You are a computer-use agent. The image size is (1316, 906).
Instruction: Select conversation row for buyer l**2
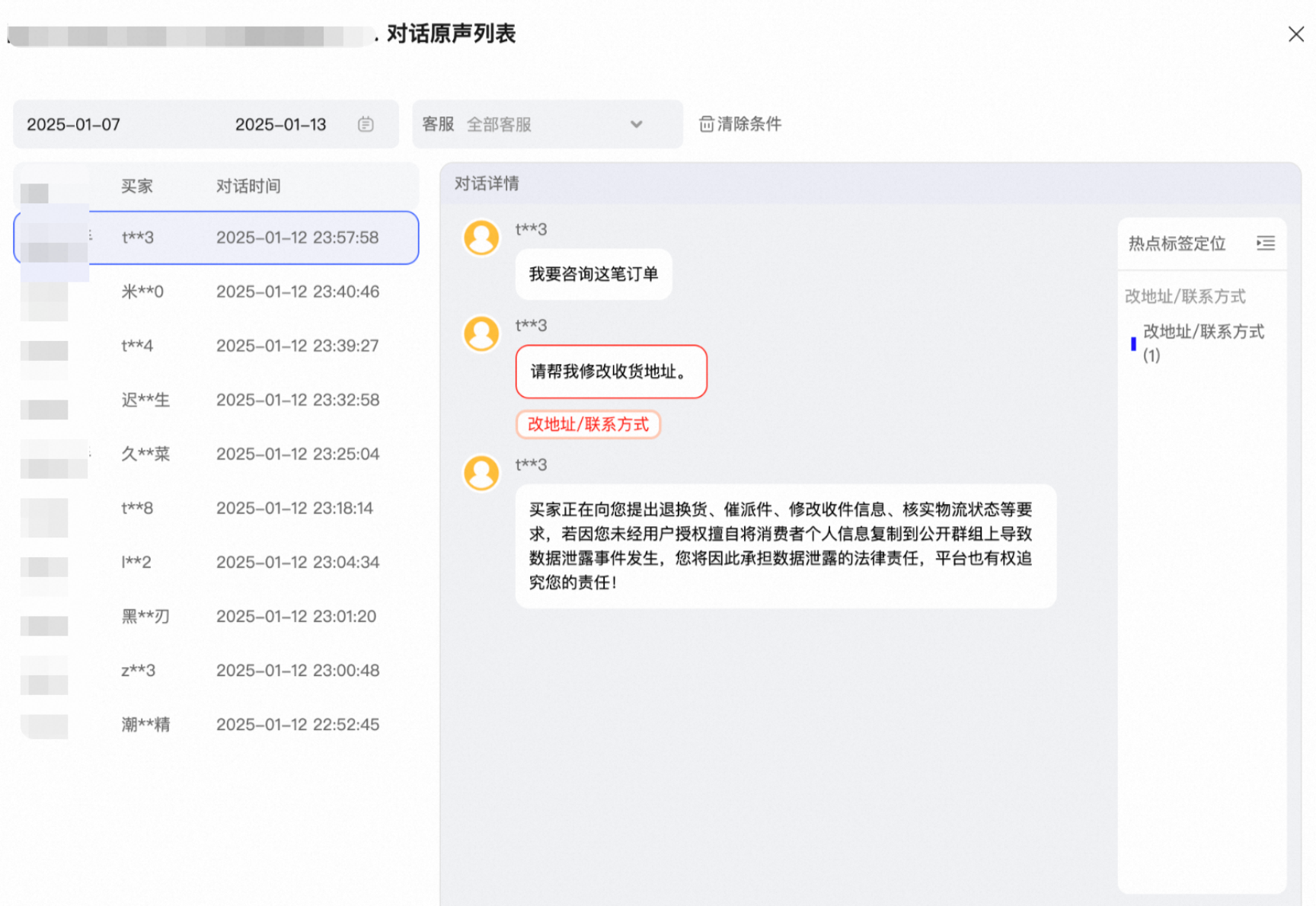click(x=216, y=562)
